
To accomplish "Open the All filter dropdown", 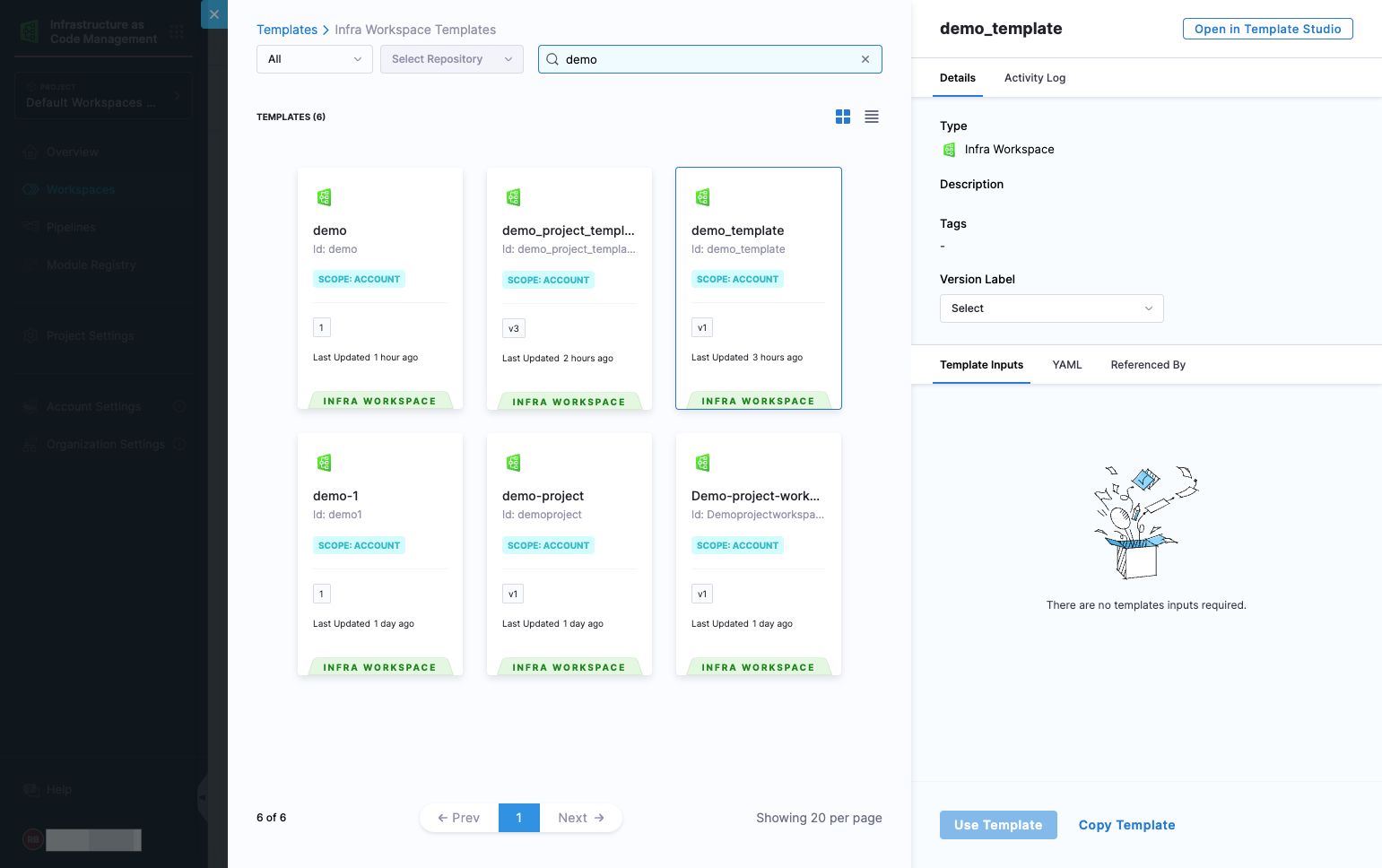I will 315,59.
